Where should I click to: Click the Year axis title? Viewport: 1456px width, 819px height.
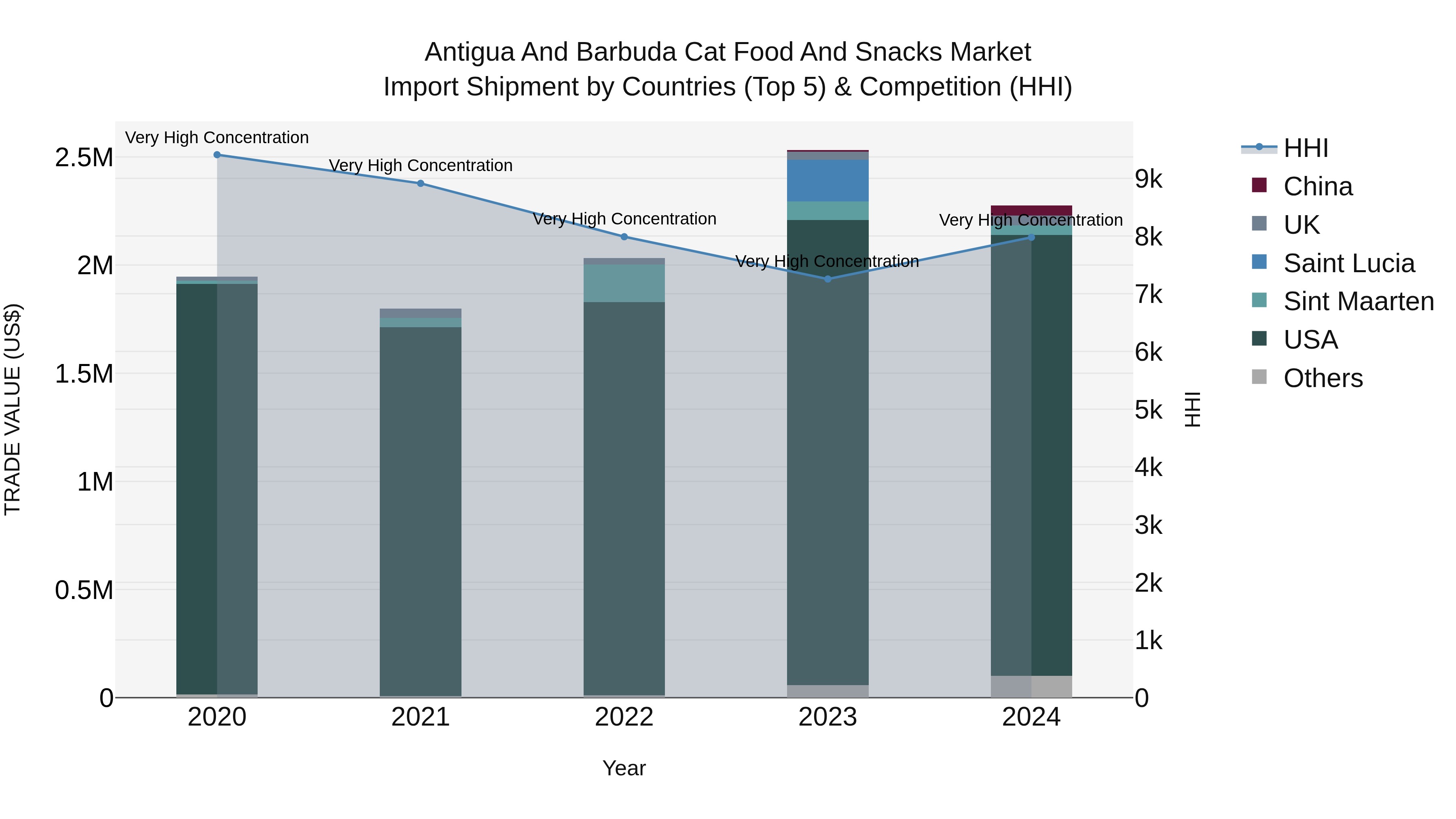pos(624,769)
